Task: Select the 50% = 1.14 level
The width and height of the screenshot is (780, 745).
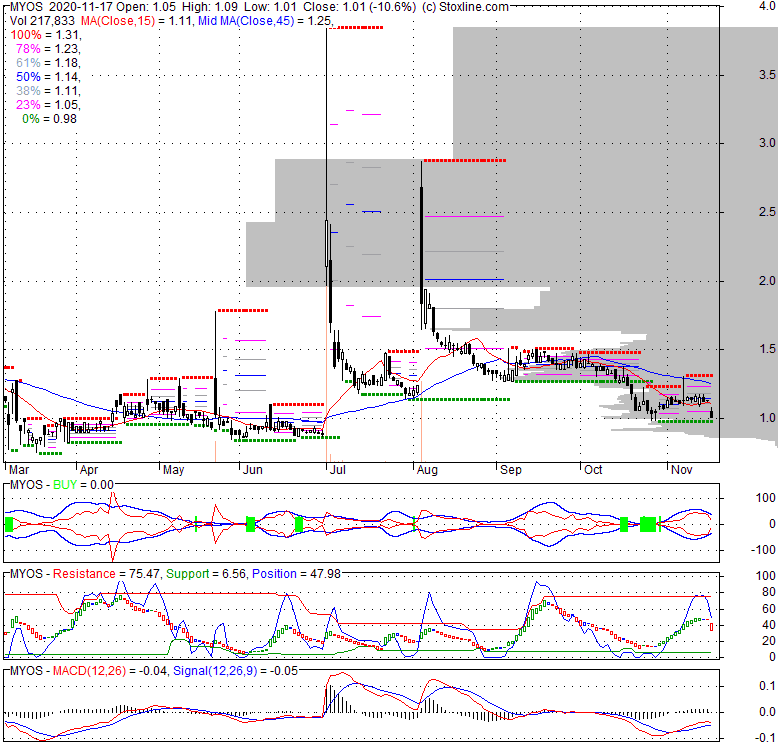Action: click(x=48, y=77)
